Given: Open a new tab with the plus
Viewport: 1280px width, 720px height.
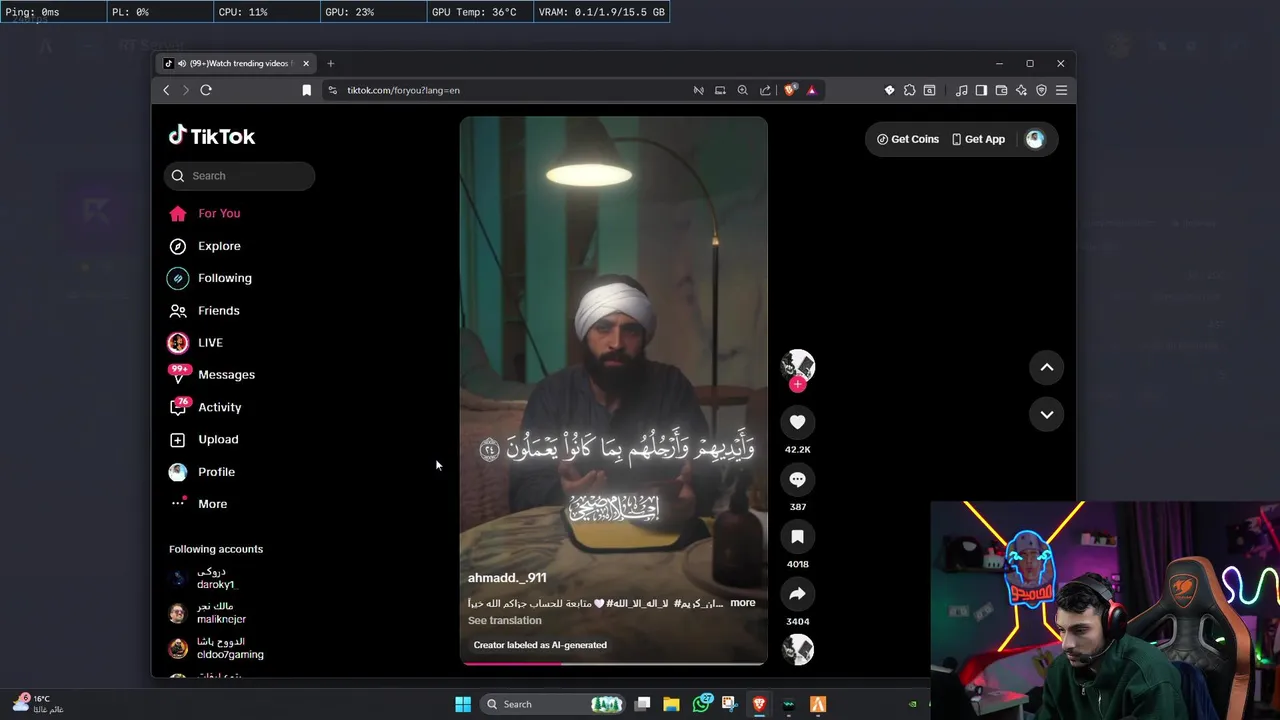Looking at the screenshot, I should pos(330,63).
